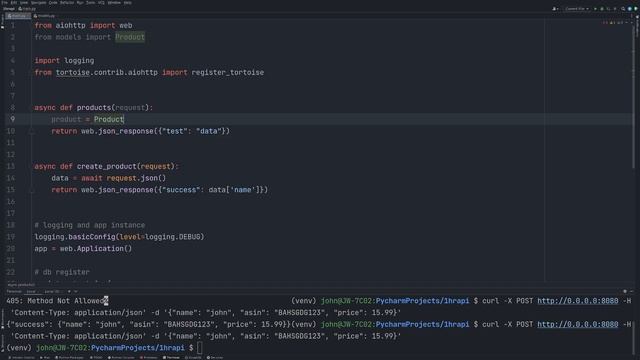
Task: Open the terminal tabs dropdown arrow
Action: click(76, 291)
